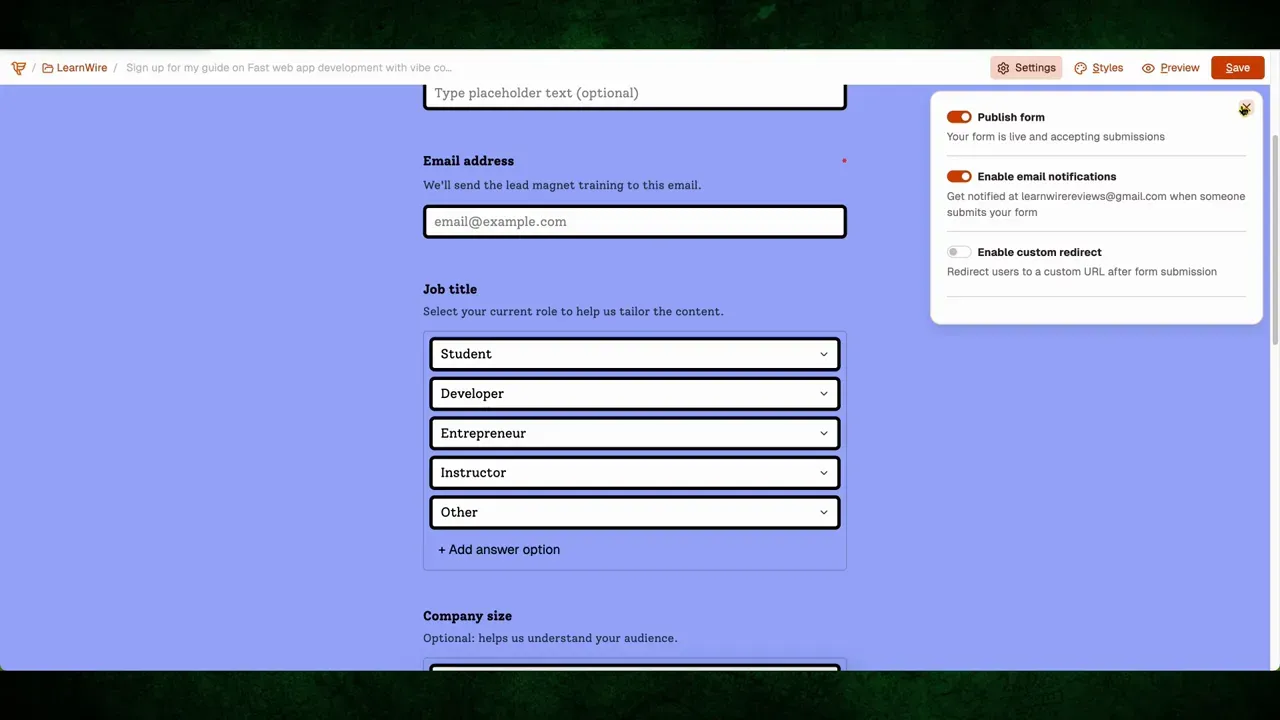
Task: Open the Developer option dropdown
Action: click(x=823, y=393)
